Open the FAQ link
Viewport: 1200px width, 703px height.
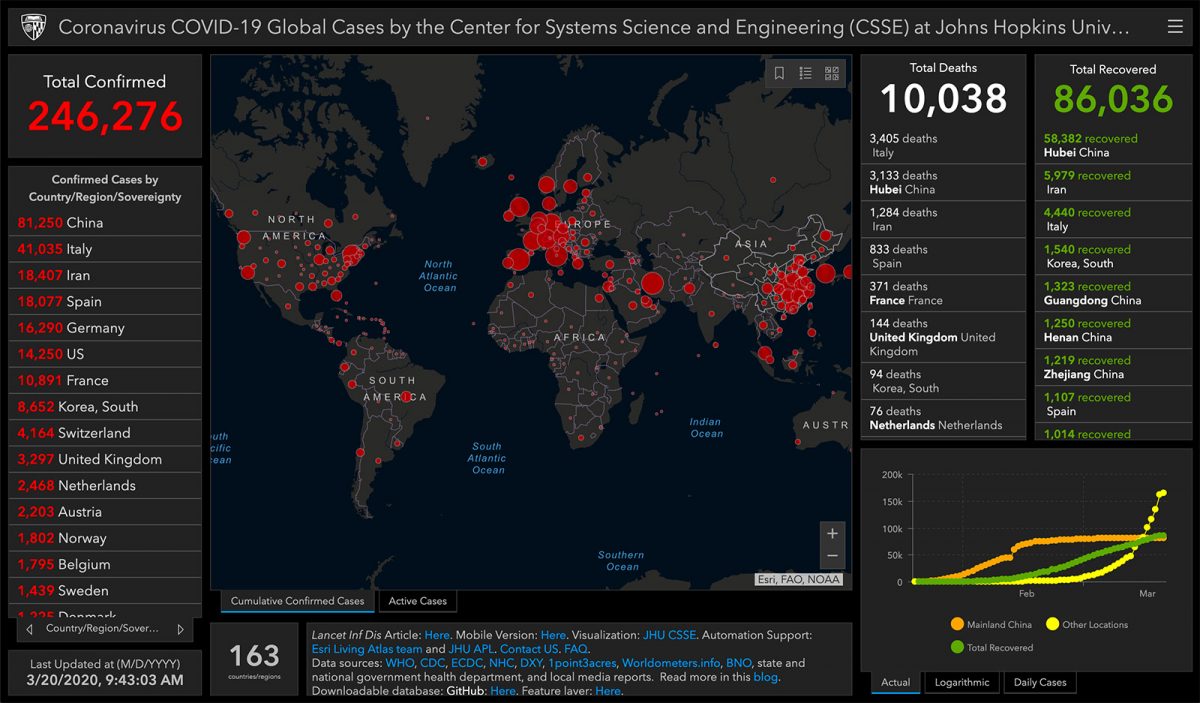pos(575,649)
